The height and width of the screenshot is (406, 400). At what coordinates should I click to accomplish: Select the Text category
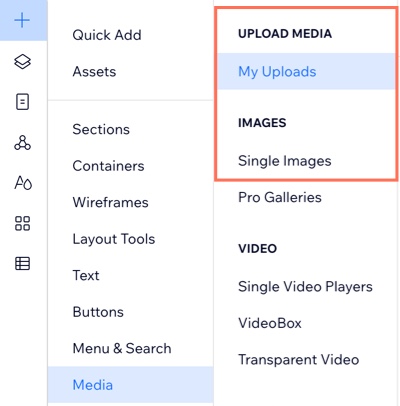86,276
